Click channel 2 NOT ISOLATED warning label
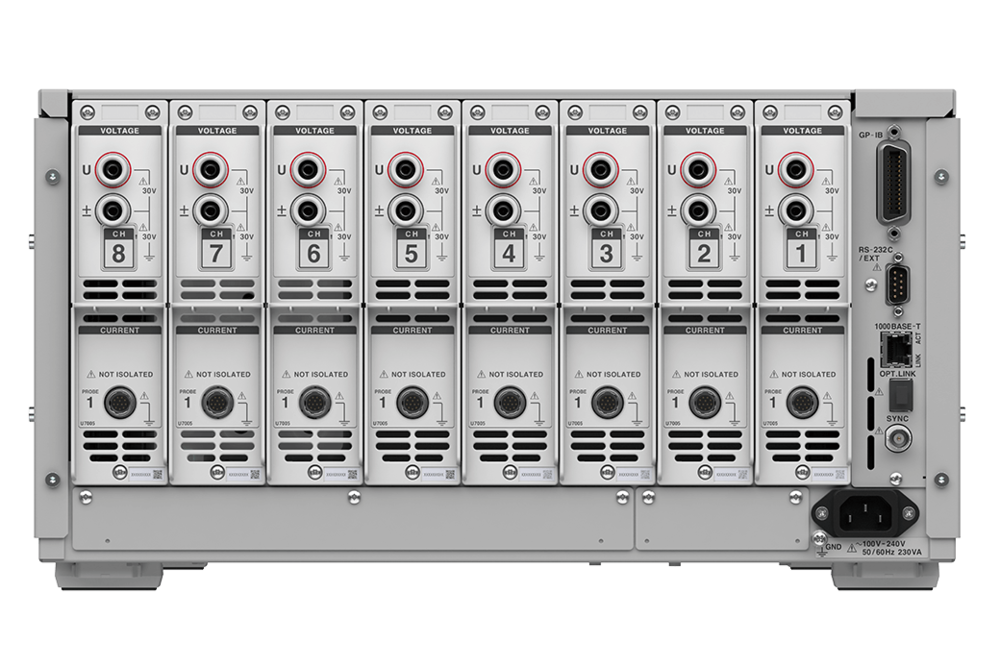The height and width of the screenshot is (667, 1000). [710, 374]
